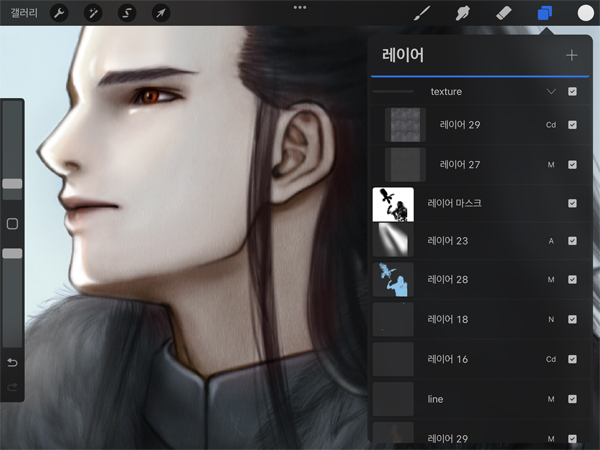Toggle visibility of texture group
Viewport: 600px width, 450px height.
pos(572,91)
